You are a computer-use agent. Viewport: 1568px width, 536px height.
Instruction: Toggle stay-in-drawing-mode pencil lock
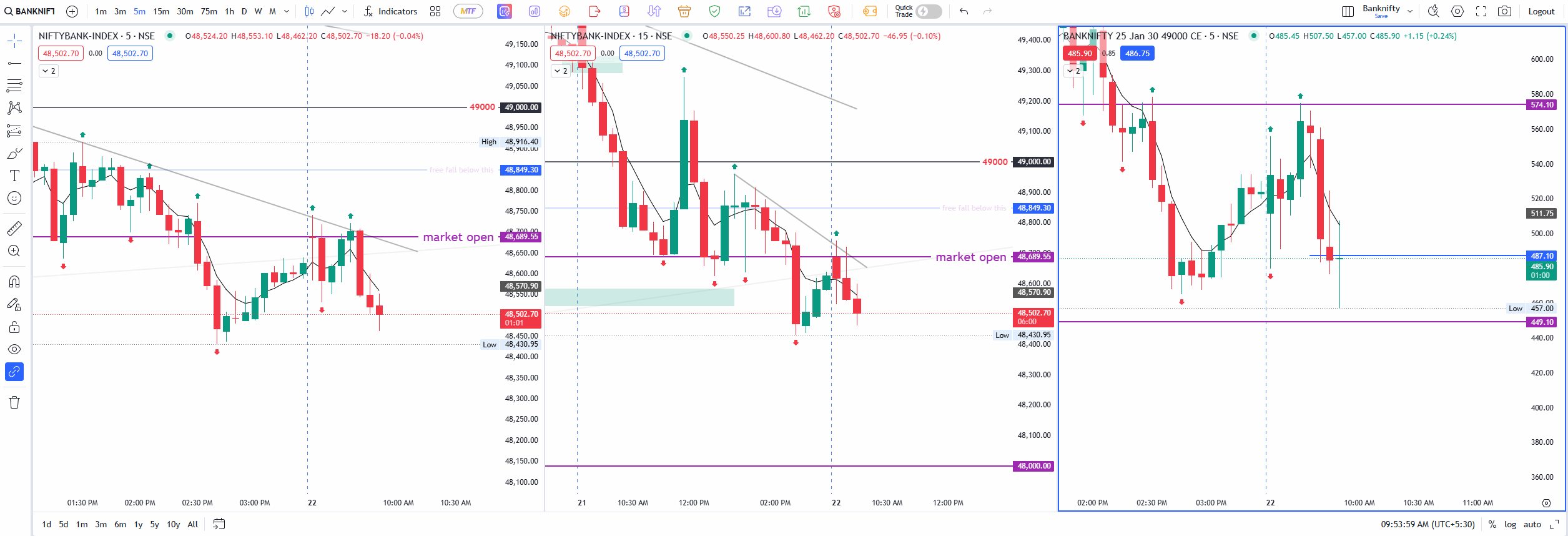click(x=14, y=304)
